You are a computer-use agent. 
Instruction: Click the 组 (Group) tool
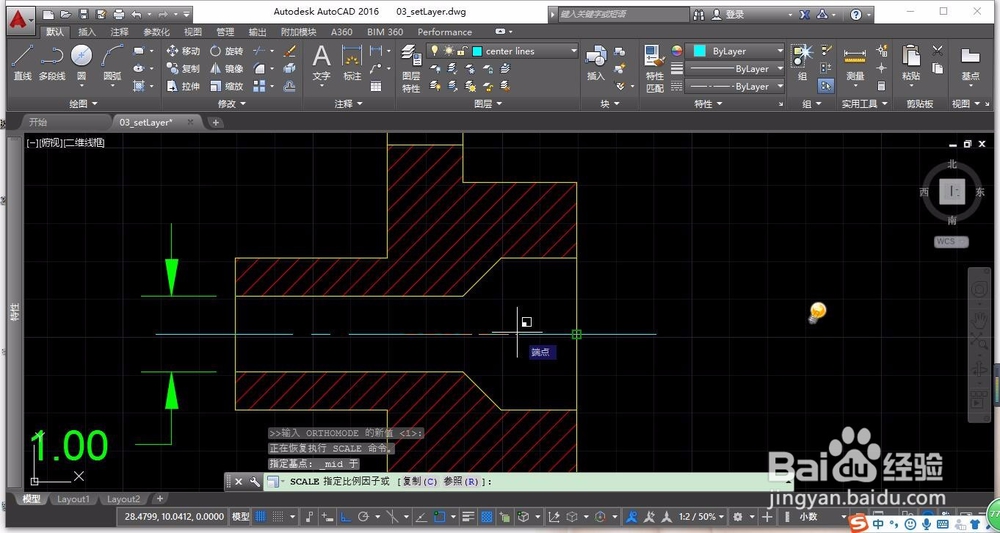coord(802,63)
